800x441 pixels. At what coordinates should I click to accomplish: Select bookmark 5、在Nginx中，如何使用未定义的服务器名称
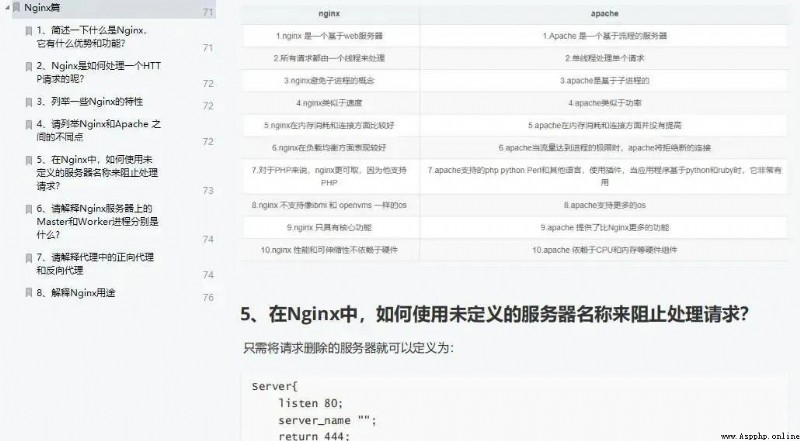pyautogui.click(x=97, y=173)
